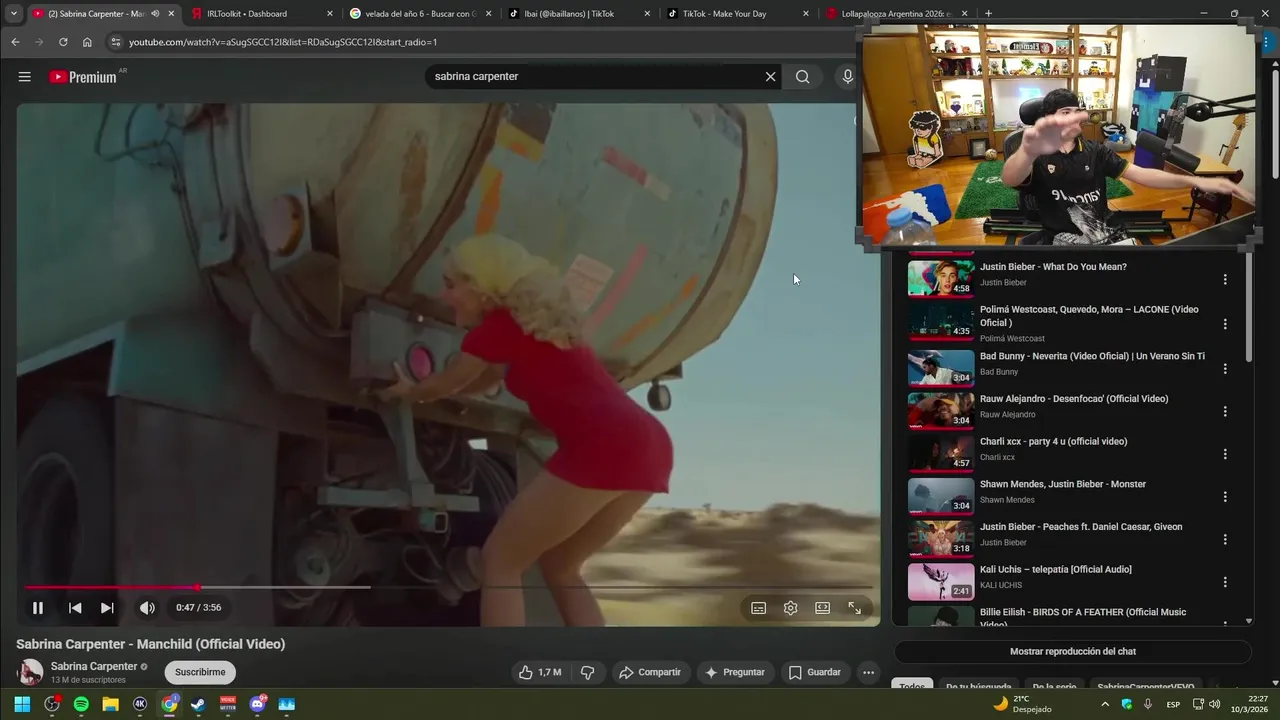Open thumbnail of Polimá Westcoast LACONE video
Screen dimensions: 1280x720
(x=941, y=321)
